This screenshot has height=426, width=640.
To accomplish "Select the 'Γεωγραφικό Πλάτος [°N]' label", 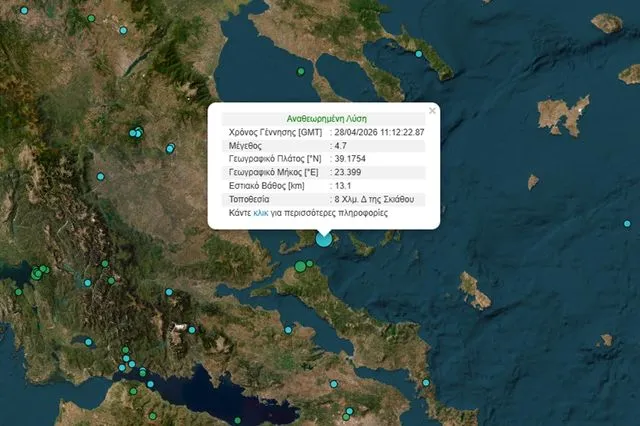I will 275,159.
